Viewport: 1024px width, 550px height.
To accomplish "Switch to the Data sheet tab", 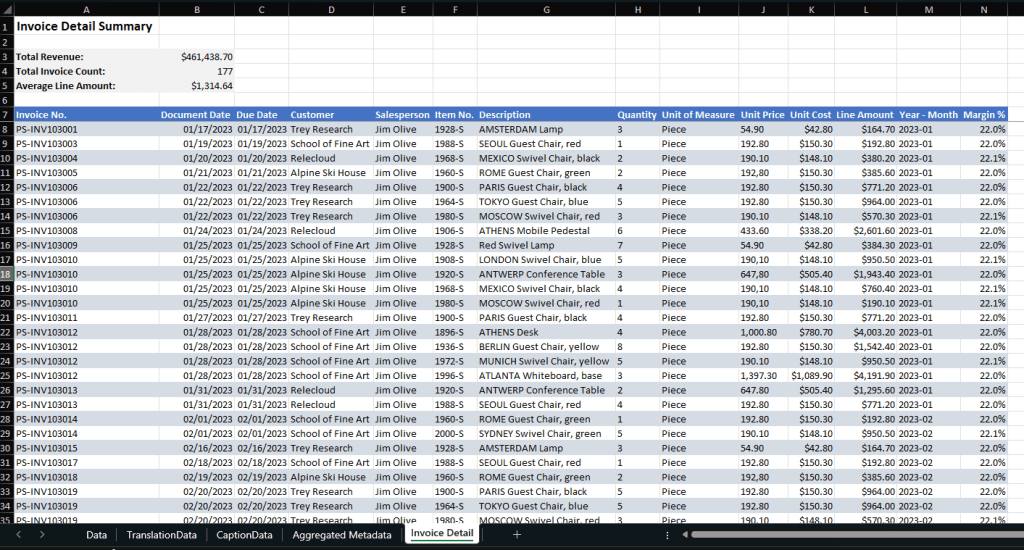I will pos(97,535).
